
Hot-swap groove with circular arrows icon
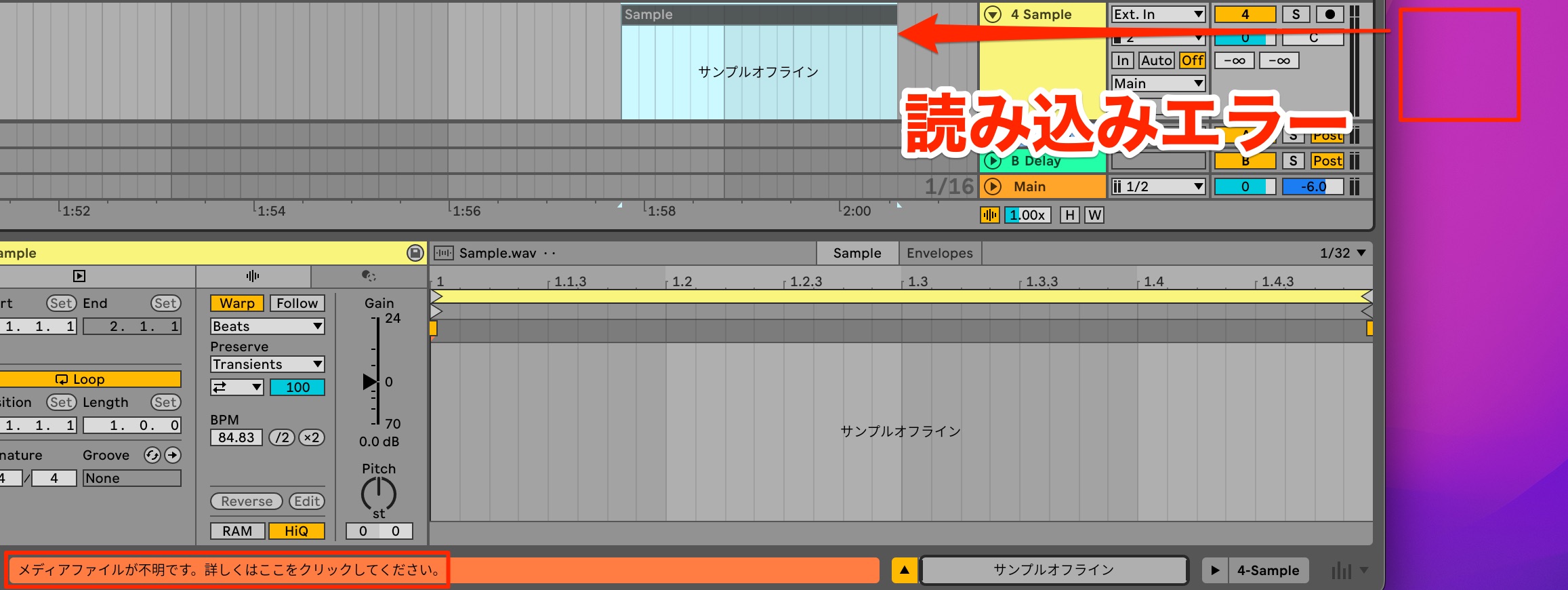coord(152,455)
